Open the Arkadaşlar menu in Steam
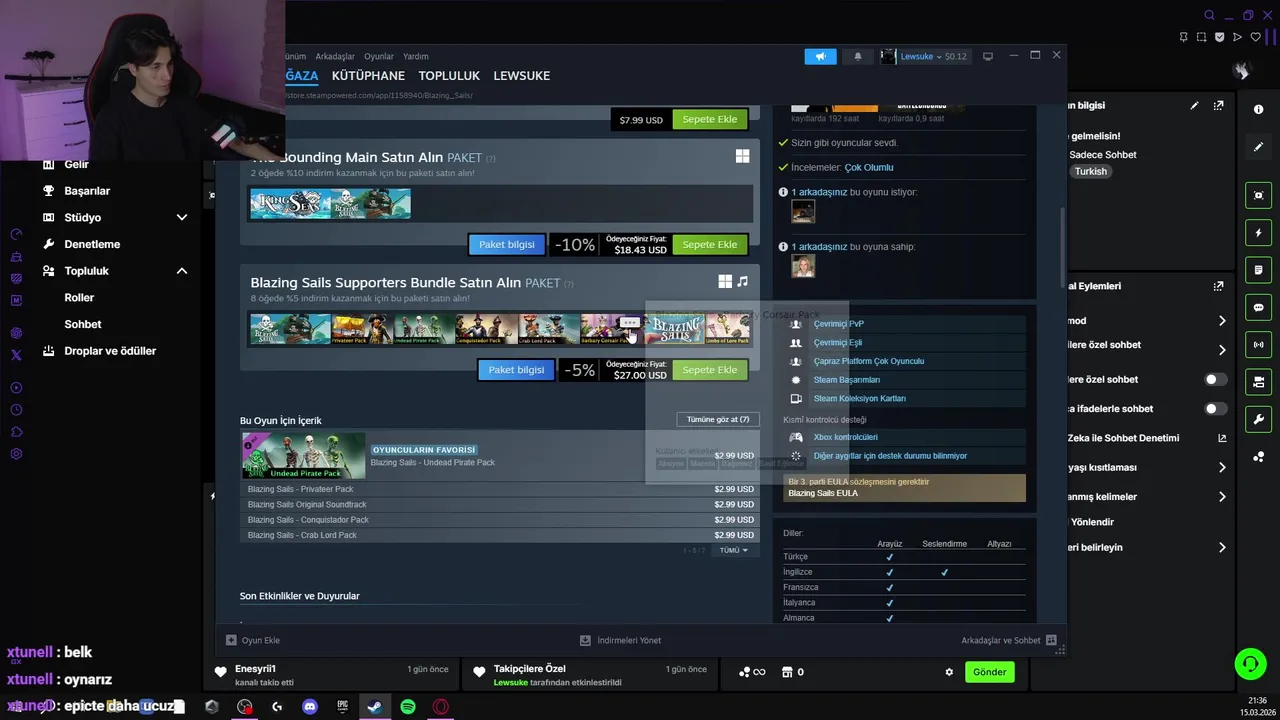 [x=335, y=57]
